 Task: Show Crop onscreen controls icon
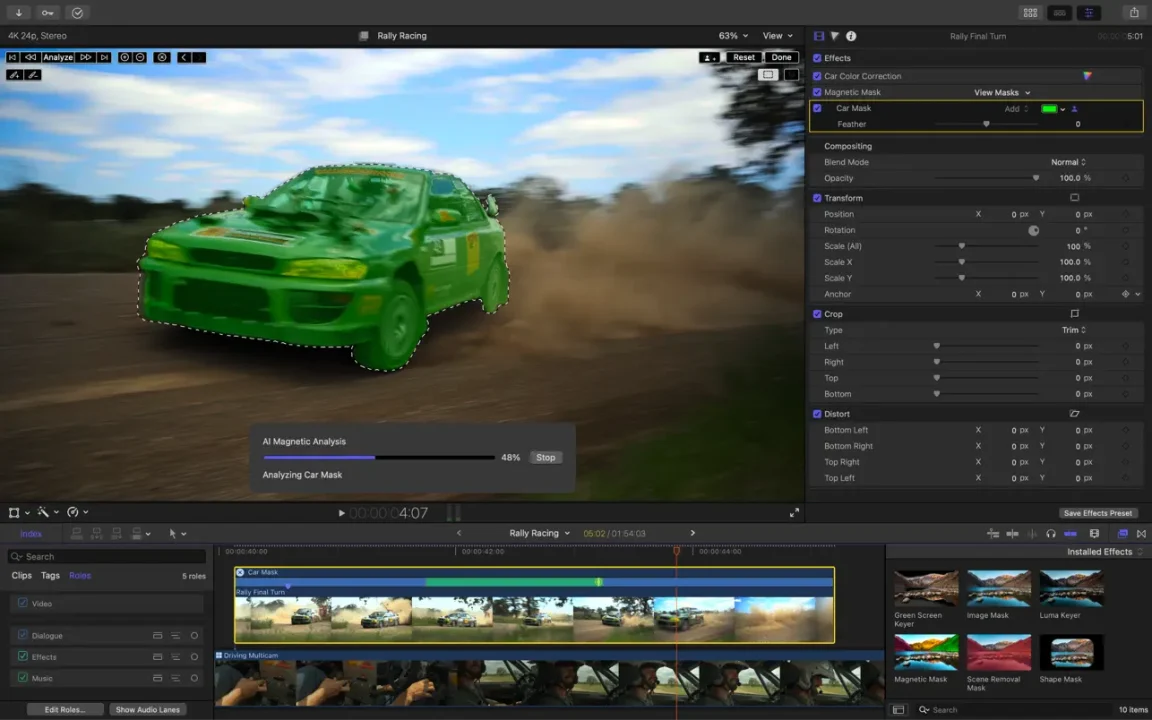pos(1074,314)
